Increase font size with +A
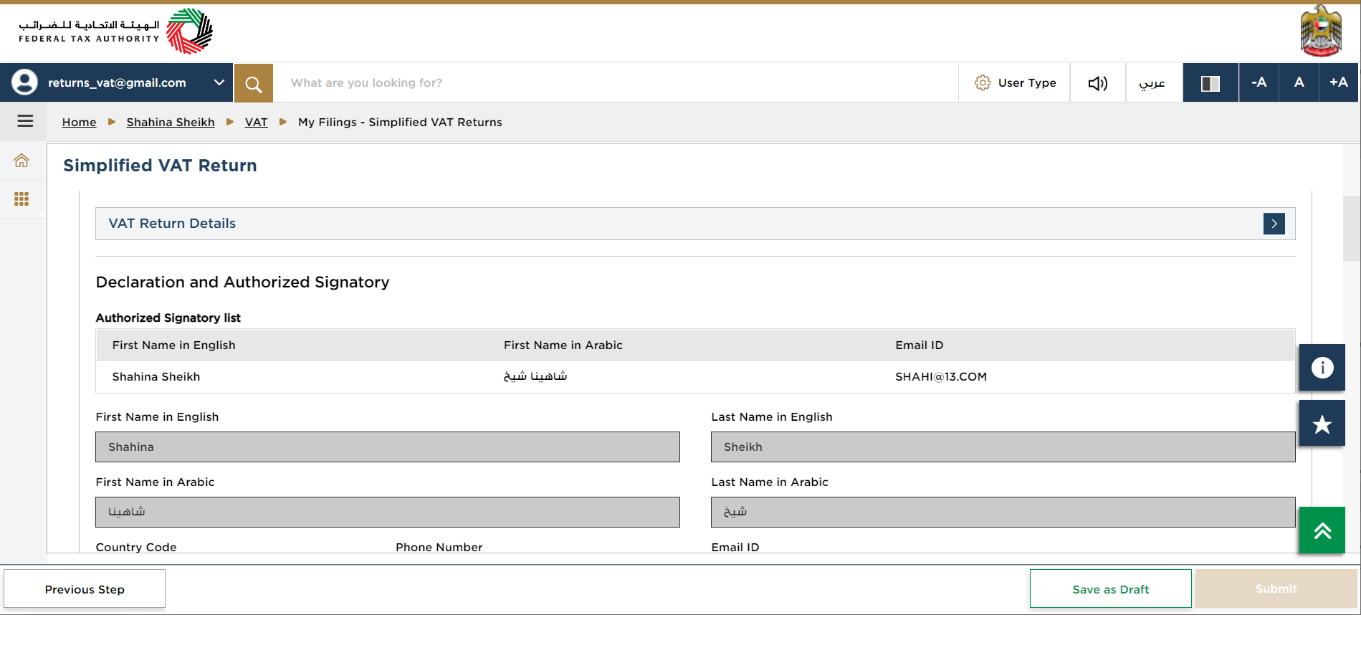The height and width of the screenshot is (648, 1361). [x=1339, y=83]
